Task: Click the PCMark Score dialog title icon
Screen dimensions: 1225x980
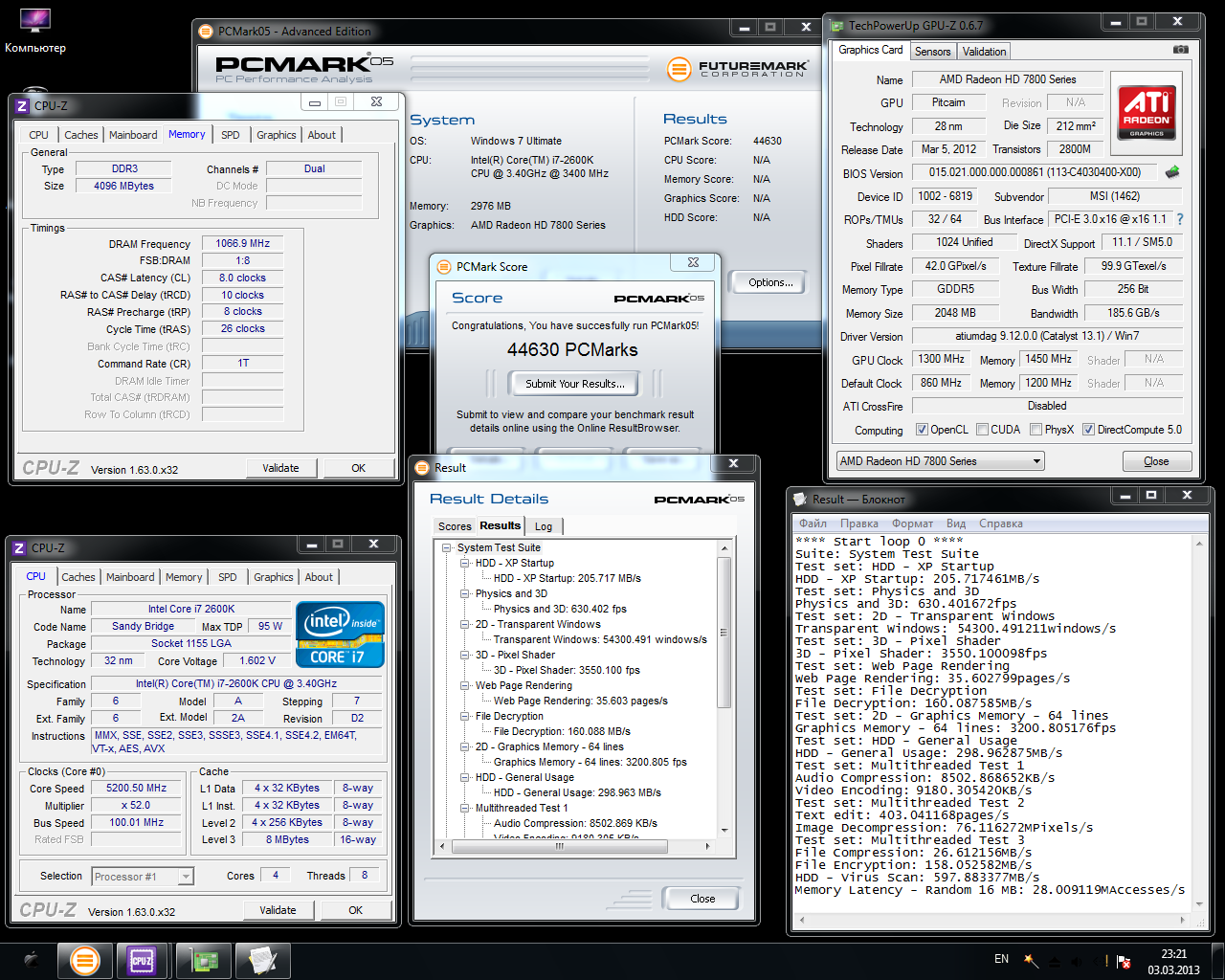Action: (x=444, y=267)
